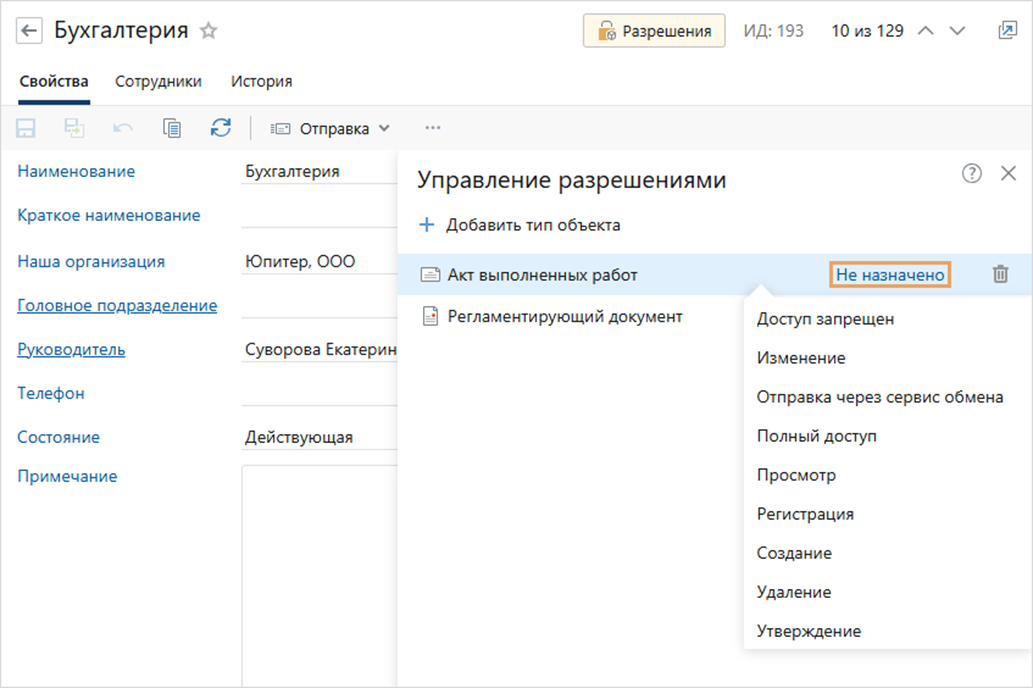Click the Undo changes icon
Viewport: 1033px width, 688px height.
pos(123,128)
